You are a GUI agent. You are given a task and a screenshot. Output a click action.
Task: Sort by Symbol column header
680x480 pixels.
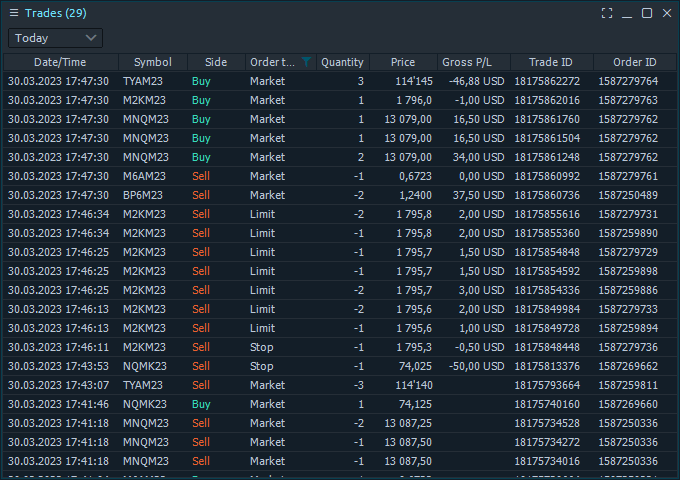pos(152,62)
